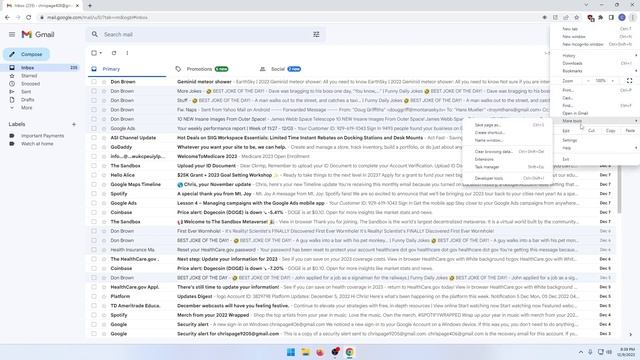Expand More in the Gmail sidebar
This screenshot has height=360, width=640.
[27, 108]
